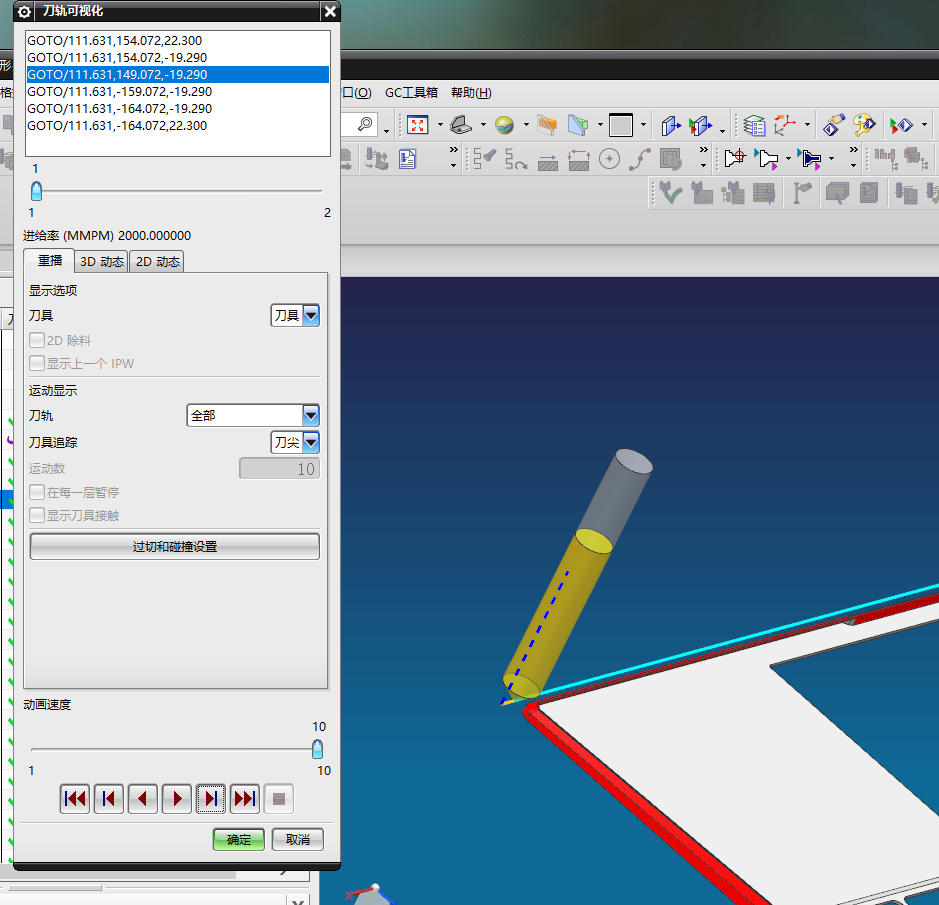Open the 帮助(H) menu
The height and width of the screenshot is (905, 939).
pos(471,93)
